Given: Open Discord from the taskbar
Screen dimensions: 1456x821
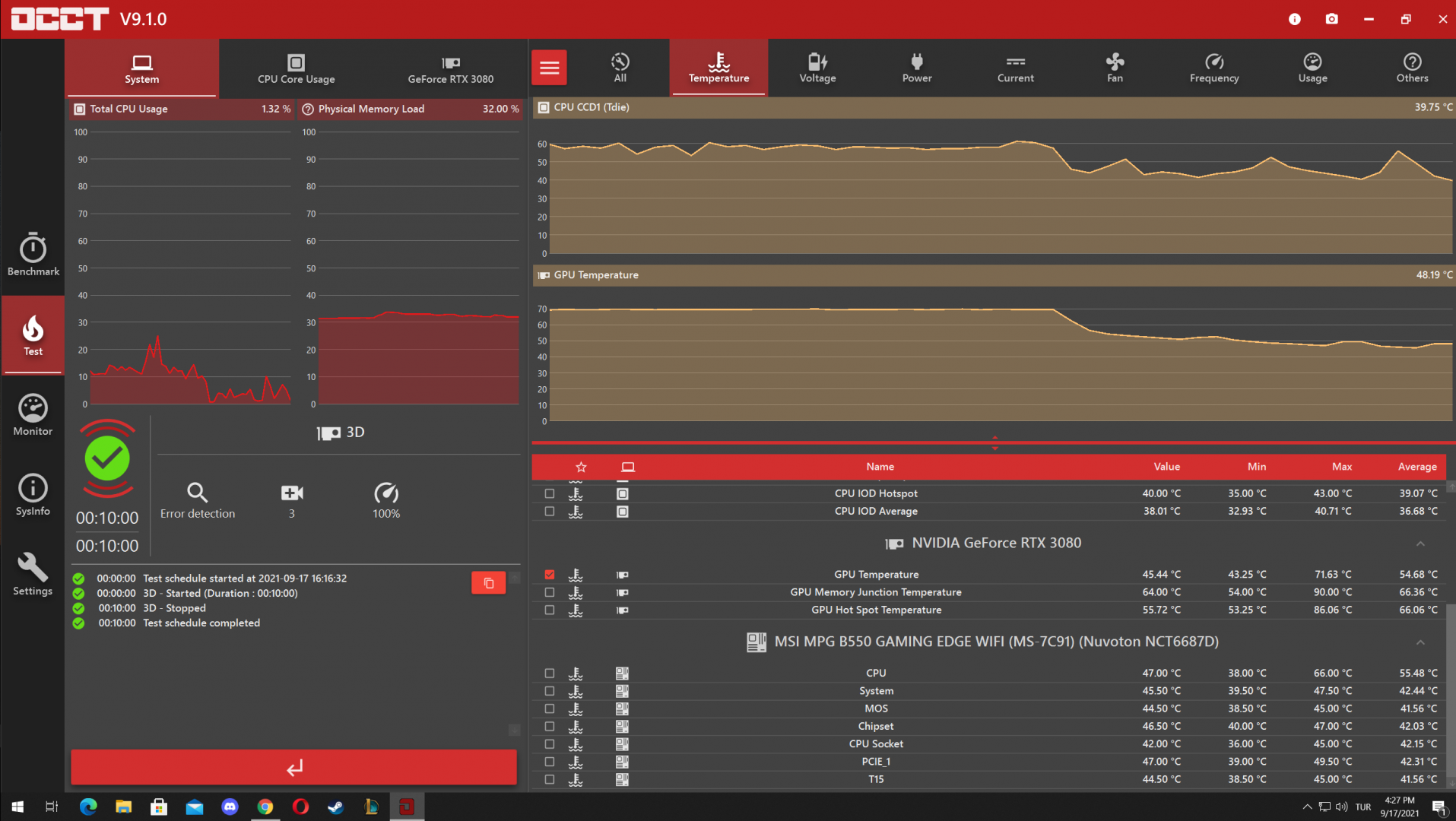Looking at the screenshot, I should click(x=230, y=807).
